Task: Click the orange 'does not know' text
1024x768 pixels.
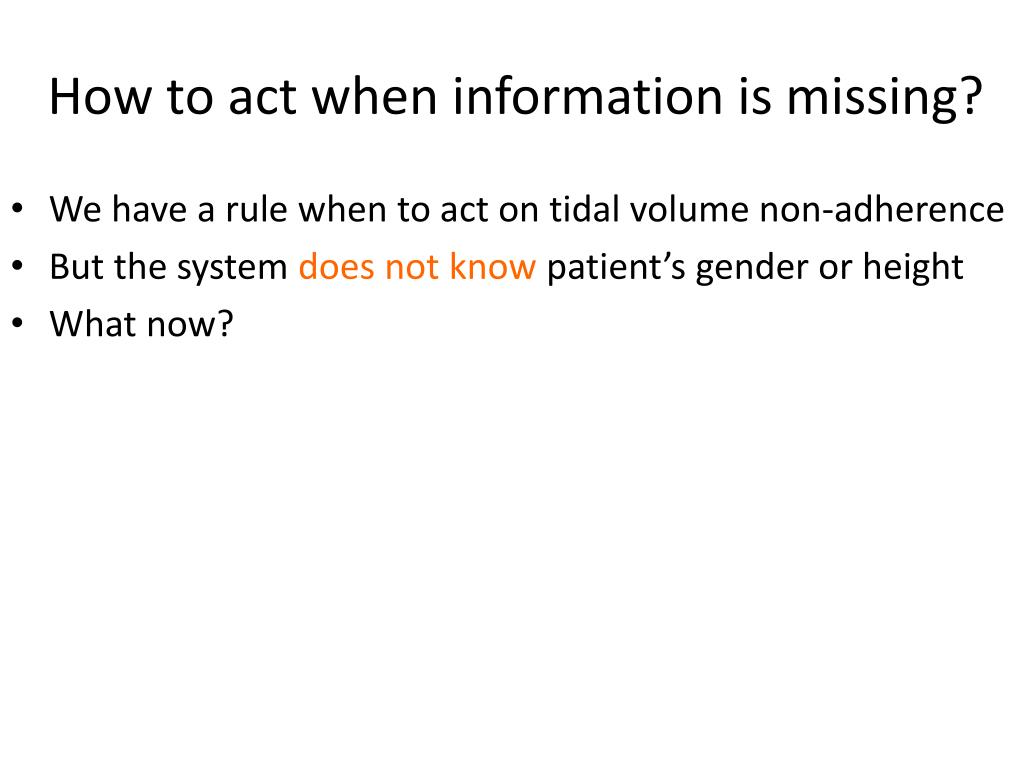Action: pyautogui.click(x=417, y=266)
